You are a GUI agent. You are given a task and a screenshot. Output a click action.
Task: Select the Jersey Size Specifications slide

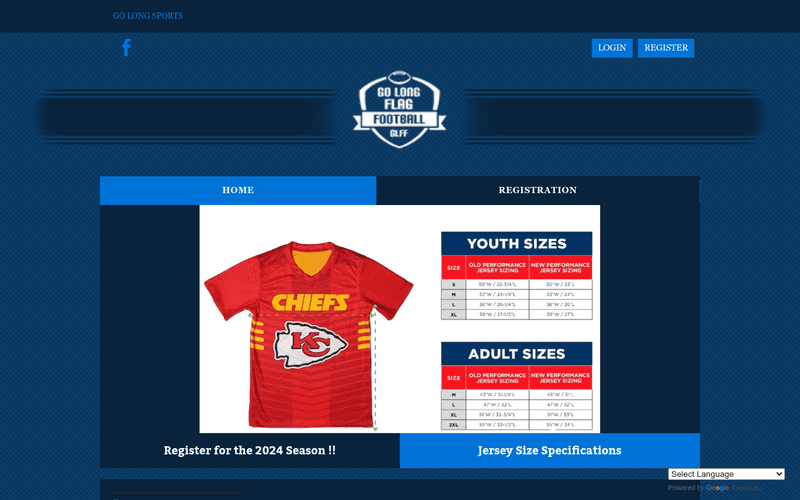pos(549,451)
